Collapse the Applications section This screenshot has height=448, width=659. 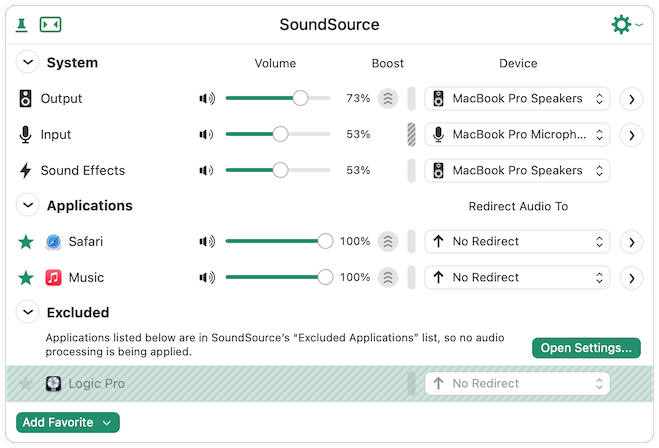pyautogui.click(x=28, y=205)
